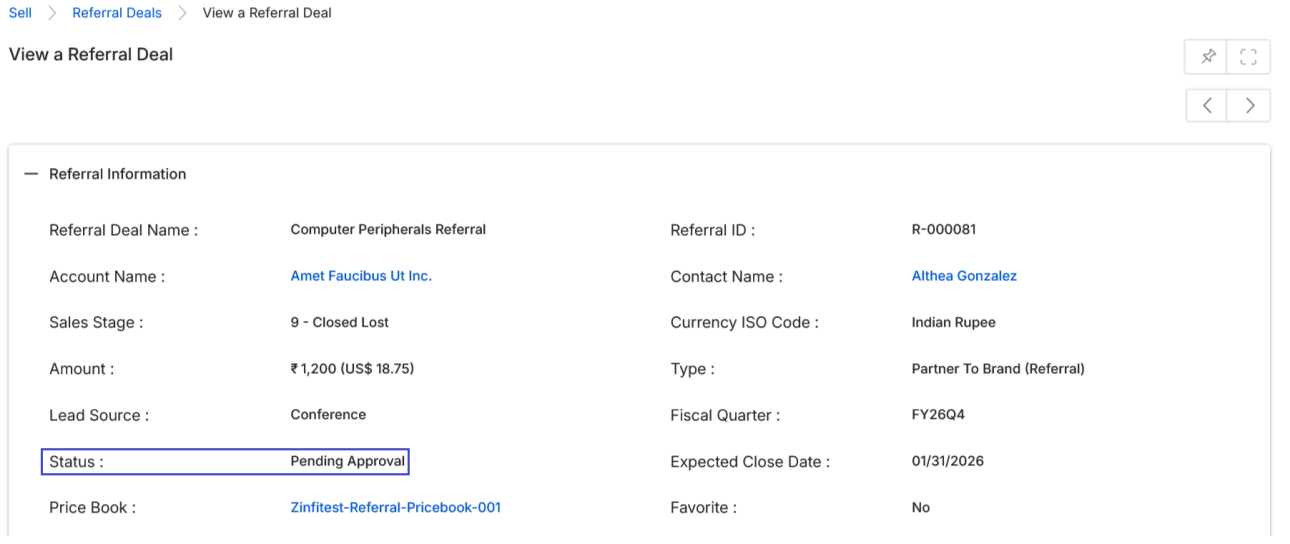Screen dimensions: 1290x544
Task: Select 'View a Referral Deal' breadcrumb text
Action: [267, 13]
